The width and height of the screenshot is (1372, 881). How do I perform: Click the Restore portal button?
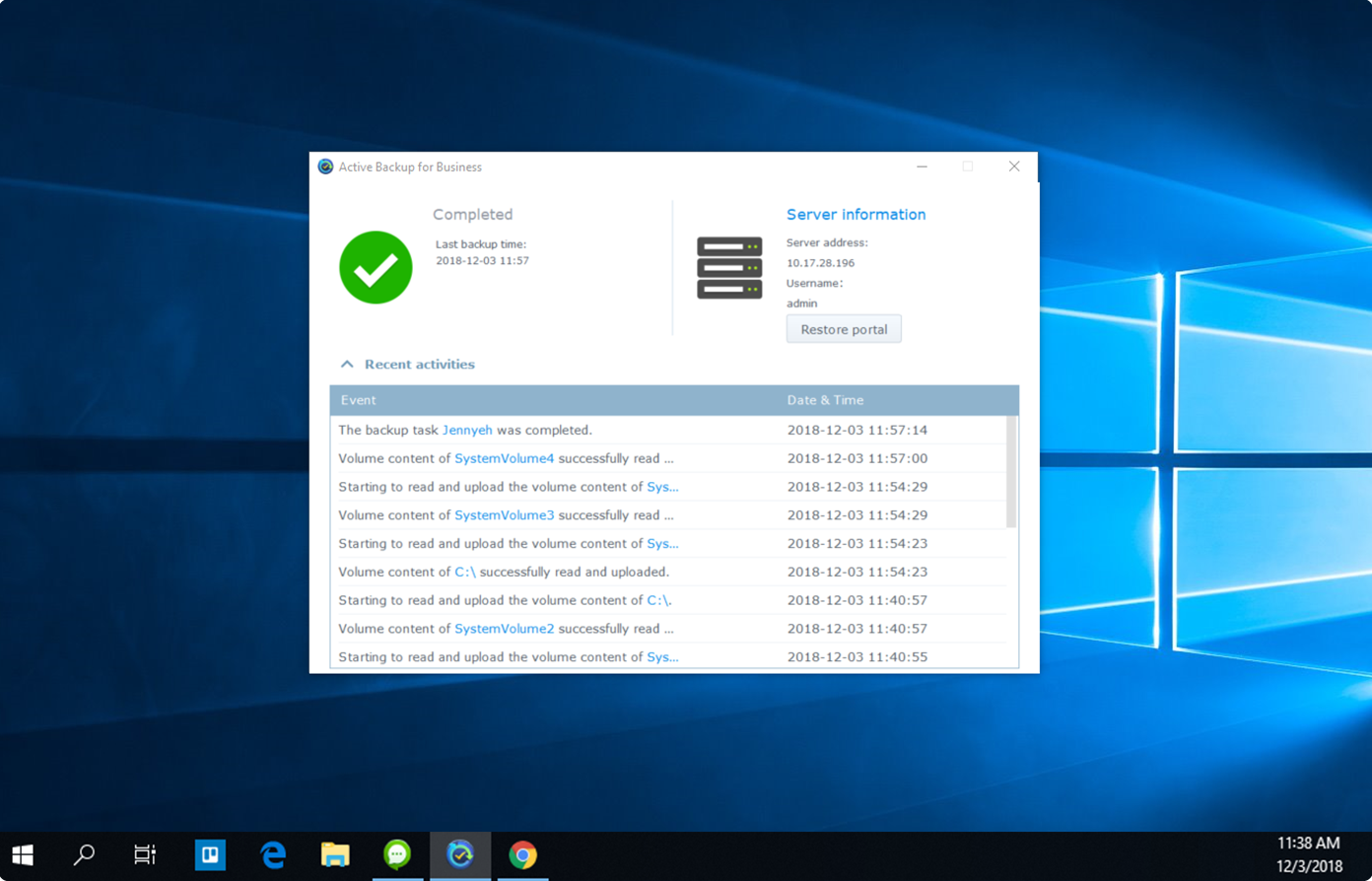pyautogui.click(x=843, y=329)
